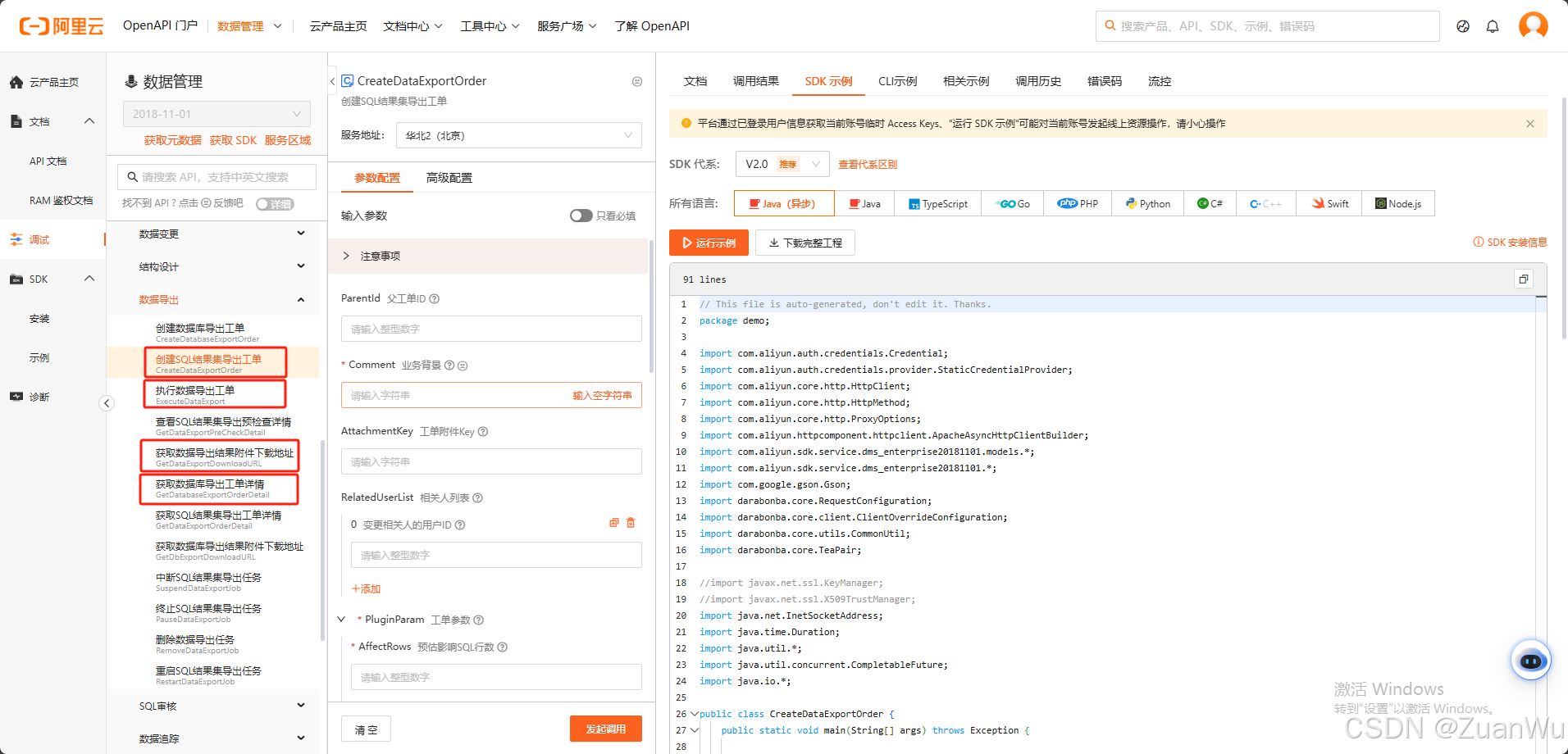Expand the 注意事项 section

[x=489, y=256]
